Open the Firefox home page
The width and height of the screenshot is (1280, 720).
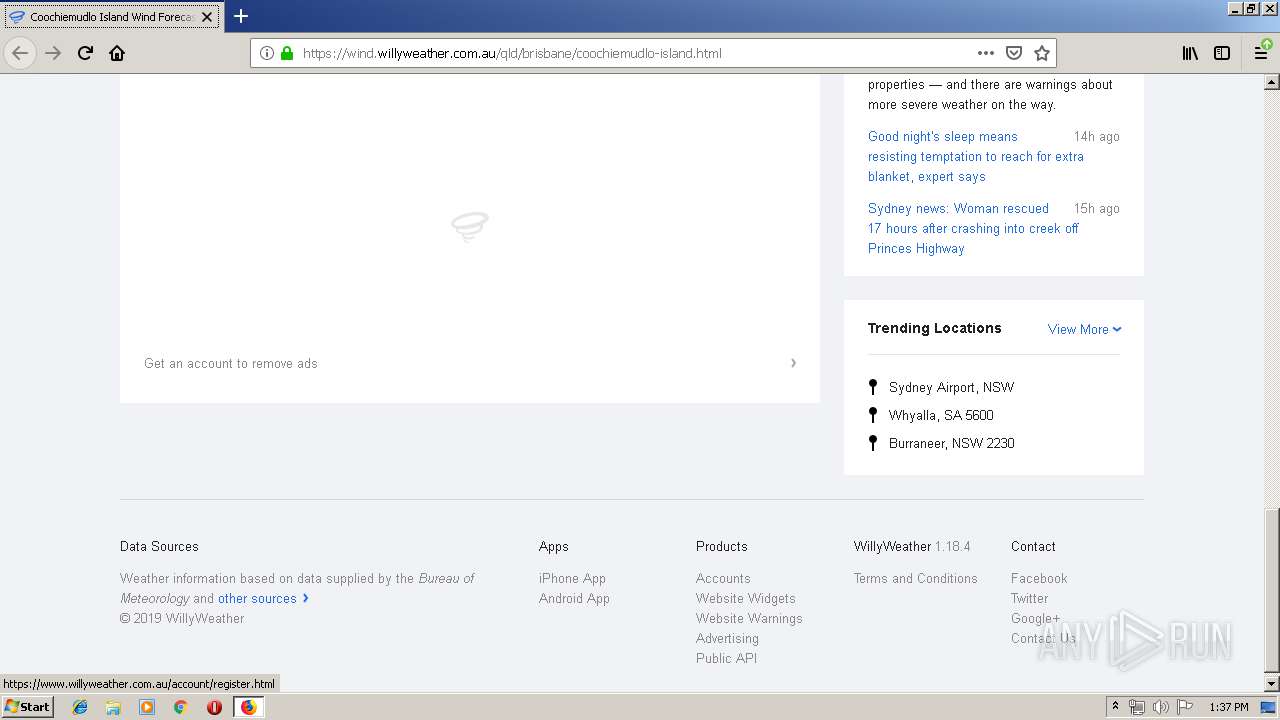[x=117, y=53]
